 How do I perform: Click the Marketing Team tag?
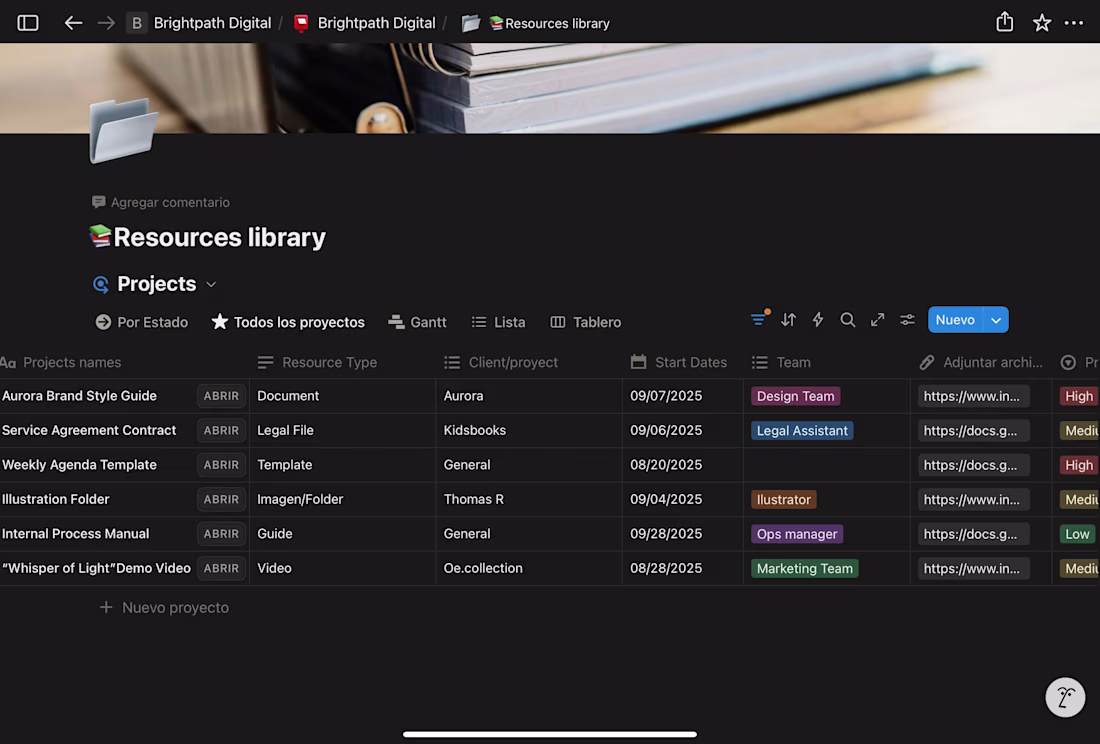(805, 568)
